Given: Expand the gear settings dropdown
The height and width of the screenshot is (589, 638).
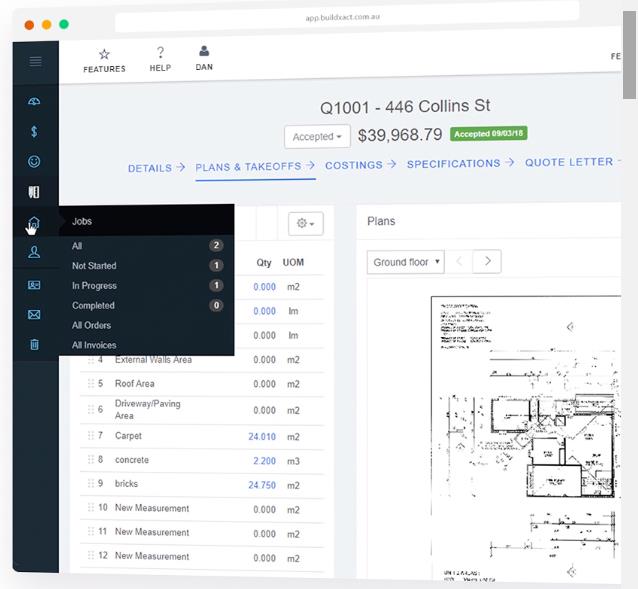Looking at the screenshot, I should pos(306,223).
